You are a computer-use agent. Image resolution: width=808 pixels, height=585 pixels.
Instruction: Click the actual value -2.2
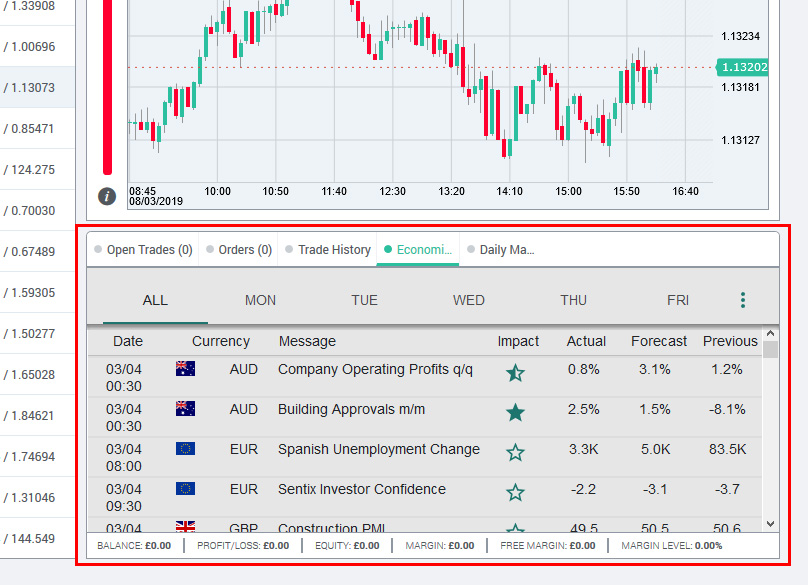[583, 489]
